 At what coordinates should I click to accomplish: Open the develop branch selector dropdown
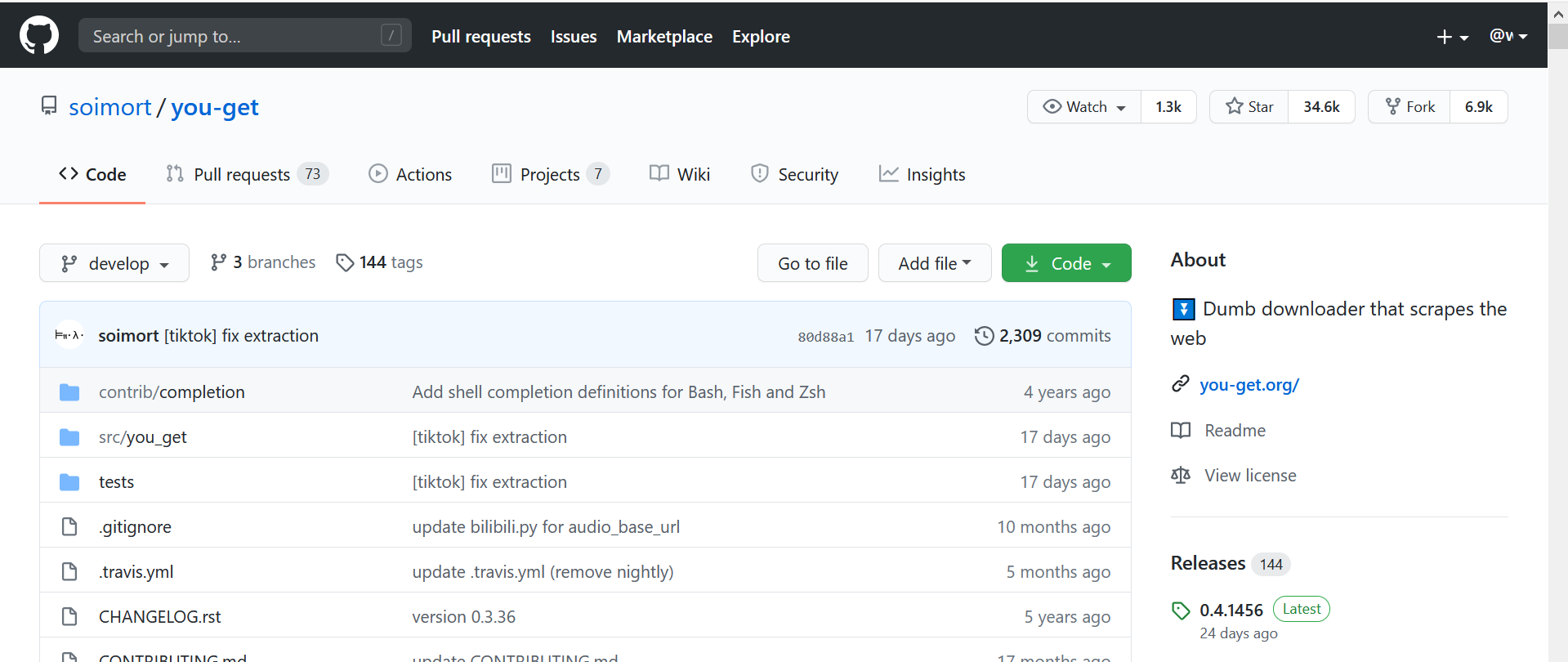114,263
